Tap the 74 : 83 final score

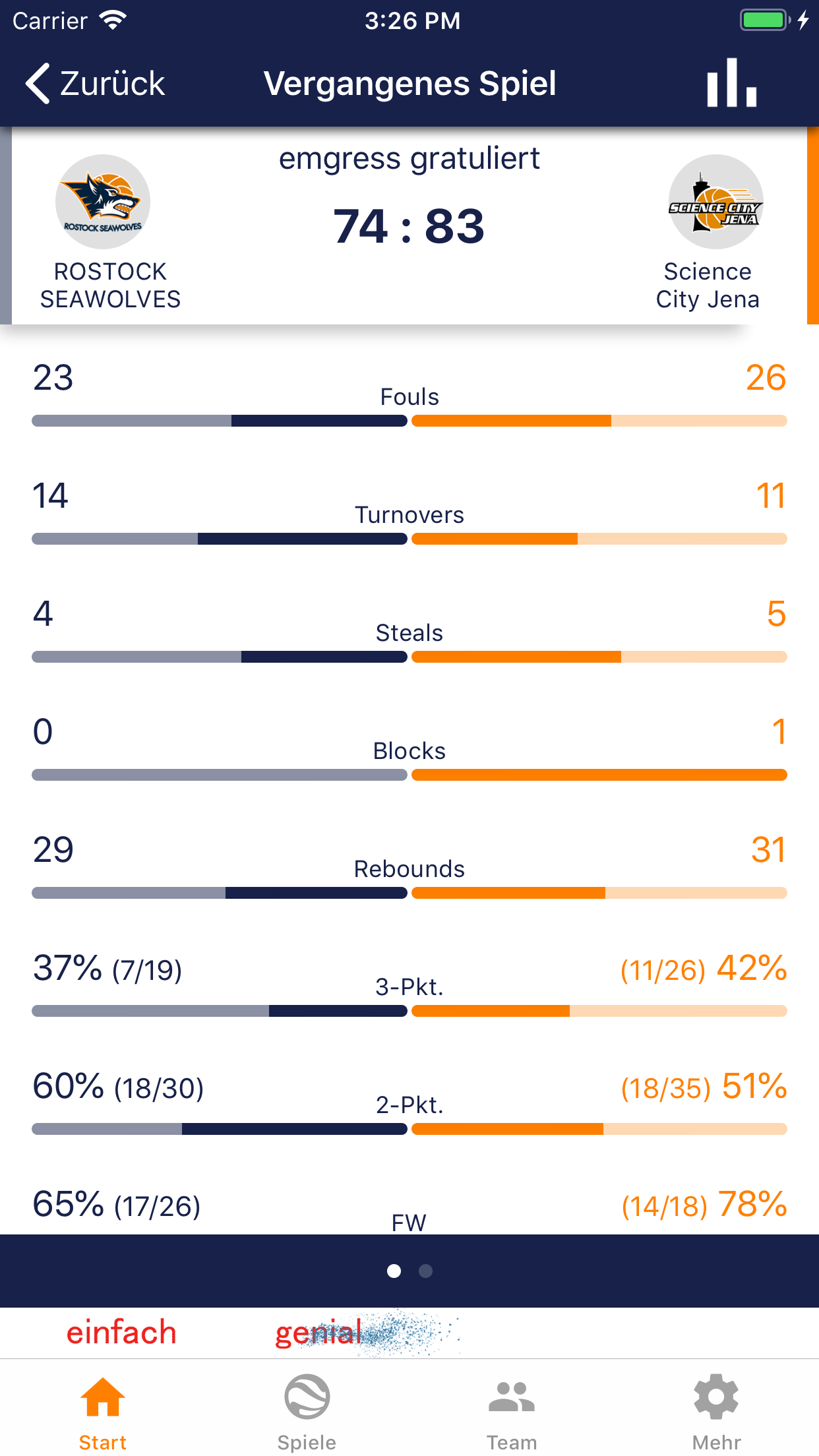tap(409, 226)
